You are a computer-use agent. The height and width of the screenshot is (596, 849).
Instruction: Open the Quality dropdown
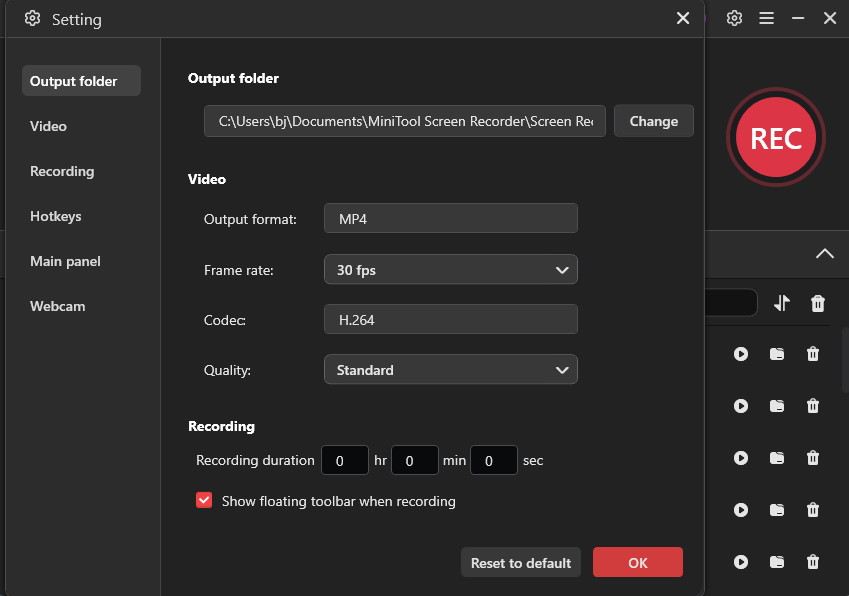(x=450, y=369)
